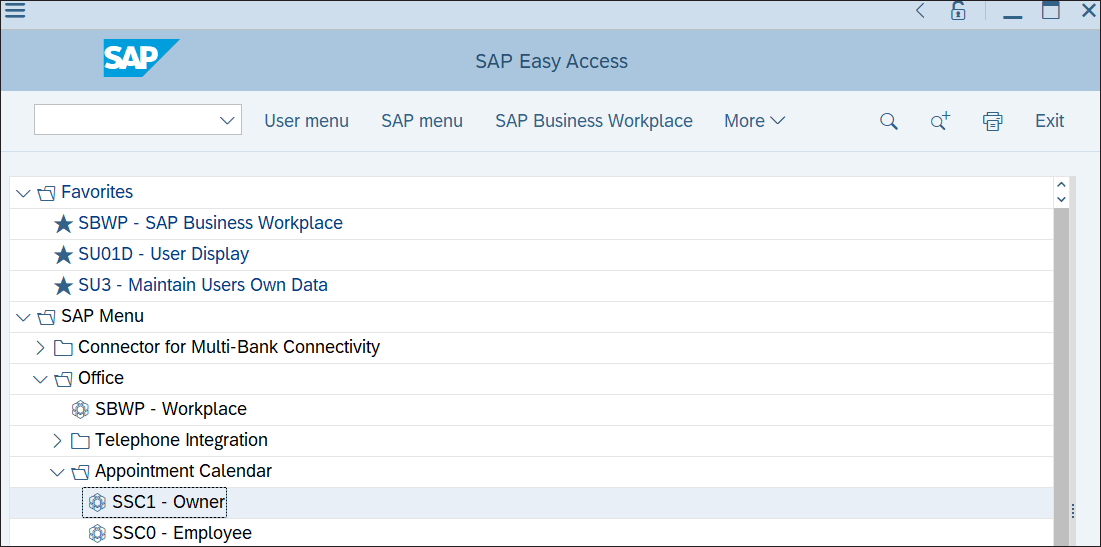Click the SAP Menu folder icon

pos(46,317)
